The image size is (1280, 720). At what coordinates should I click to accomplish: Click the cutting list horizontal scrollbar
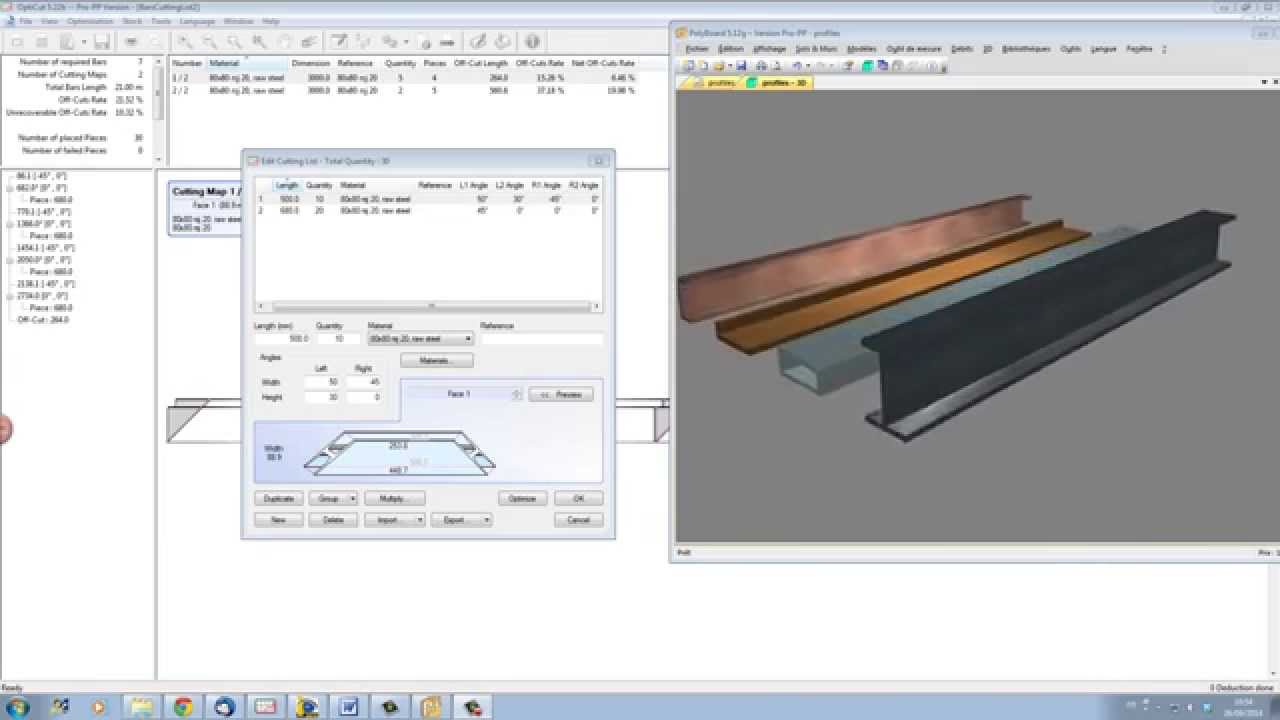tap(430, 307)
